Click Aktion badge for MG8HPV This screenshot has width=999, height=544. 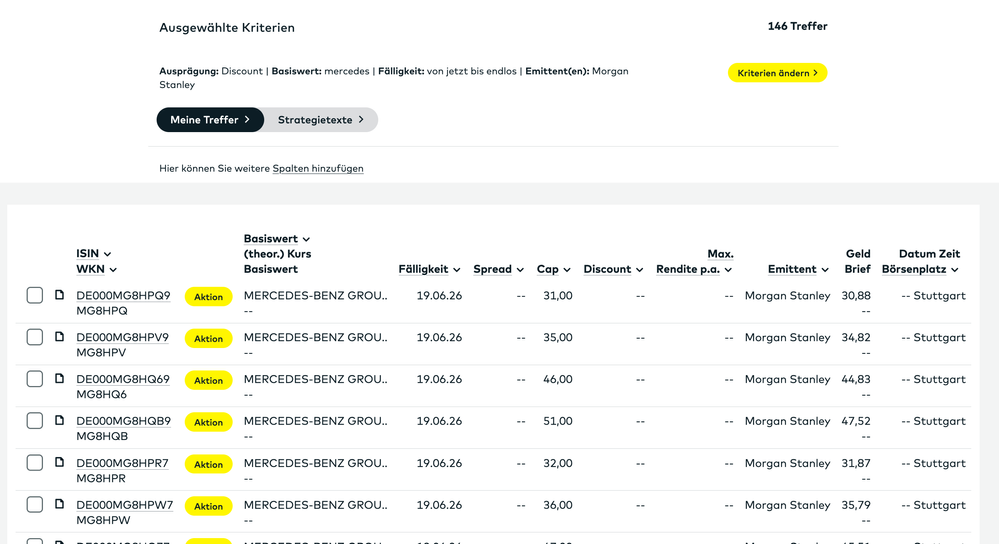click(x=208, y=339)
